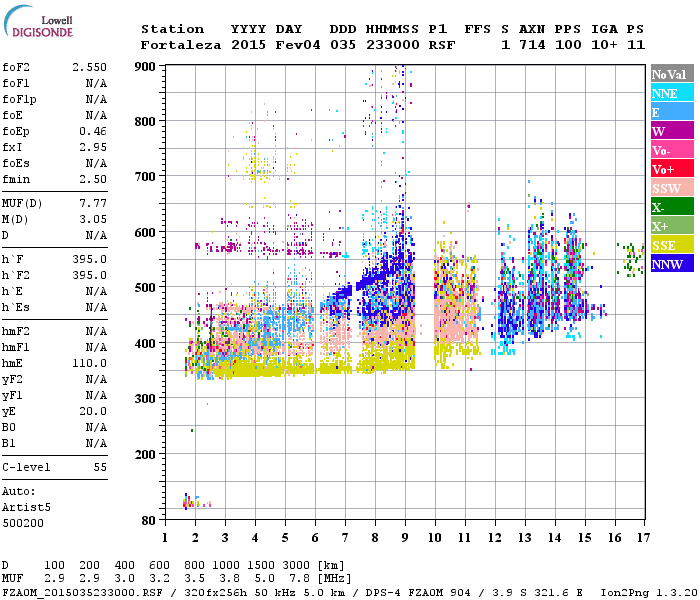700x600 pixels.
Task: Click the C-level value 55
Action: 100,467
